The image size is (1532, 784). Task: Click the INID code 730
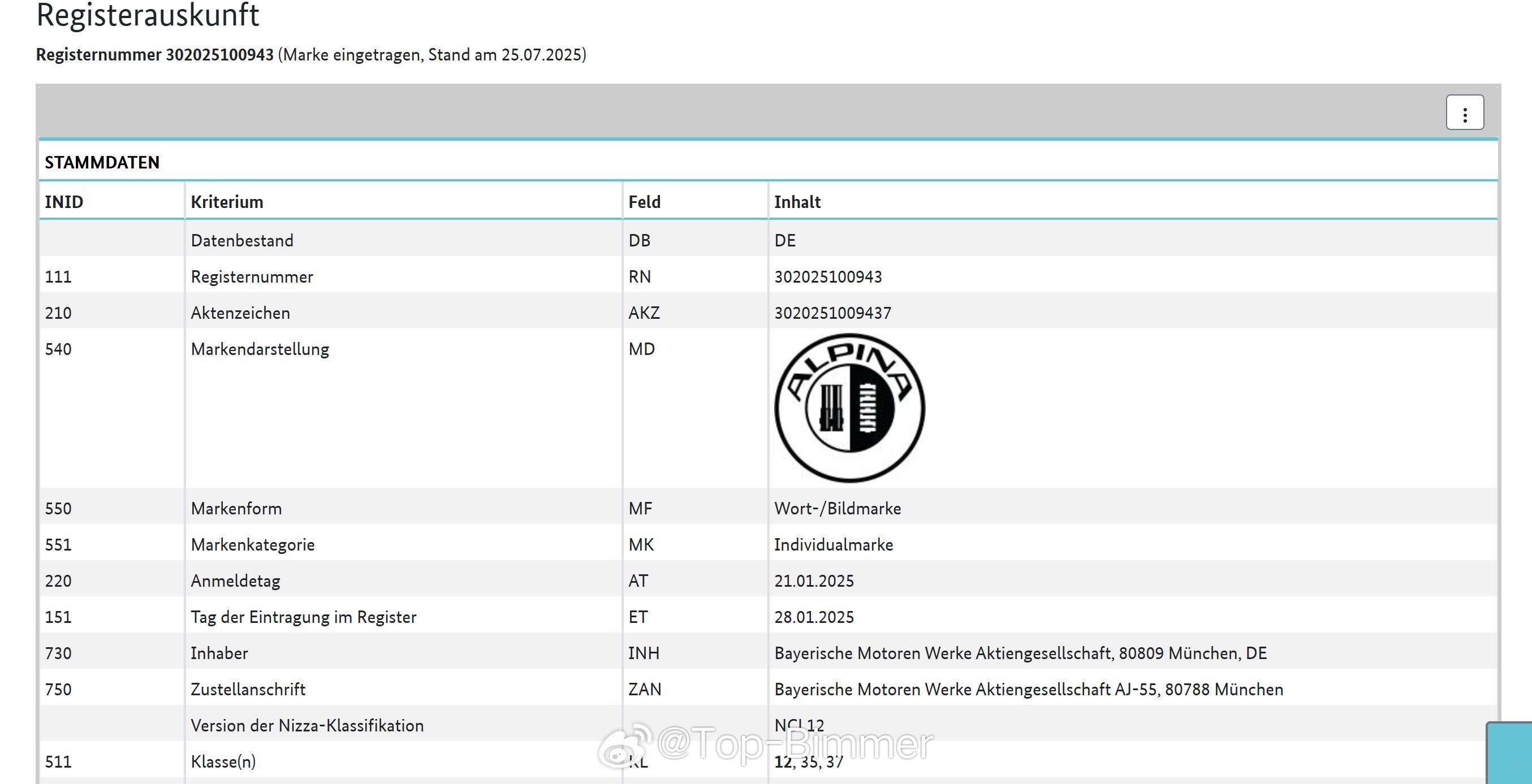58,654
